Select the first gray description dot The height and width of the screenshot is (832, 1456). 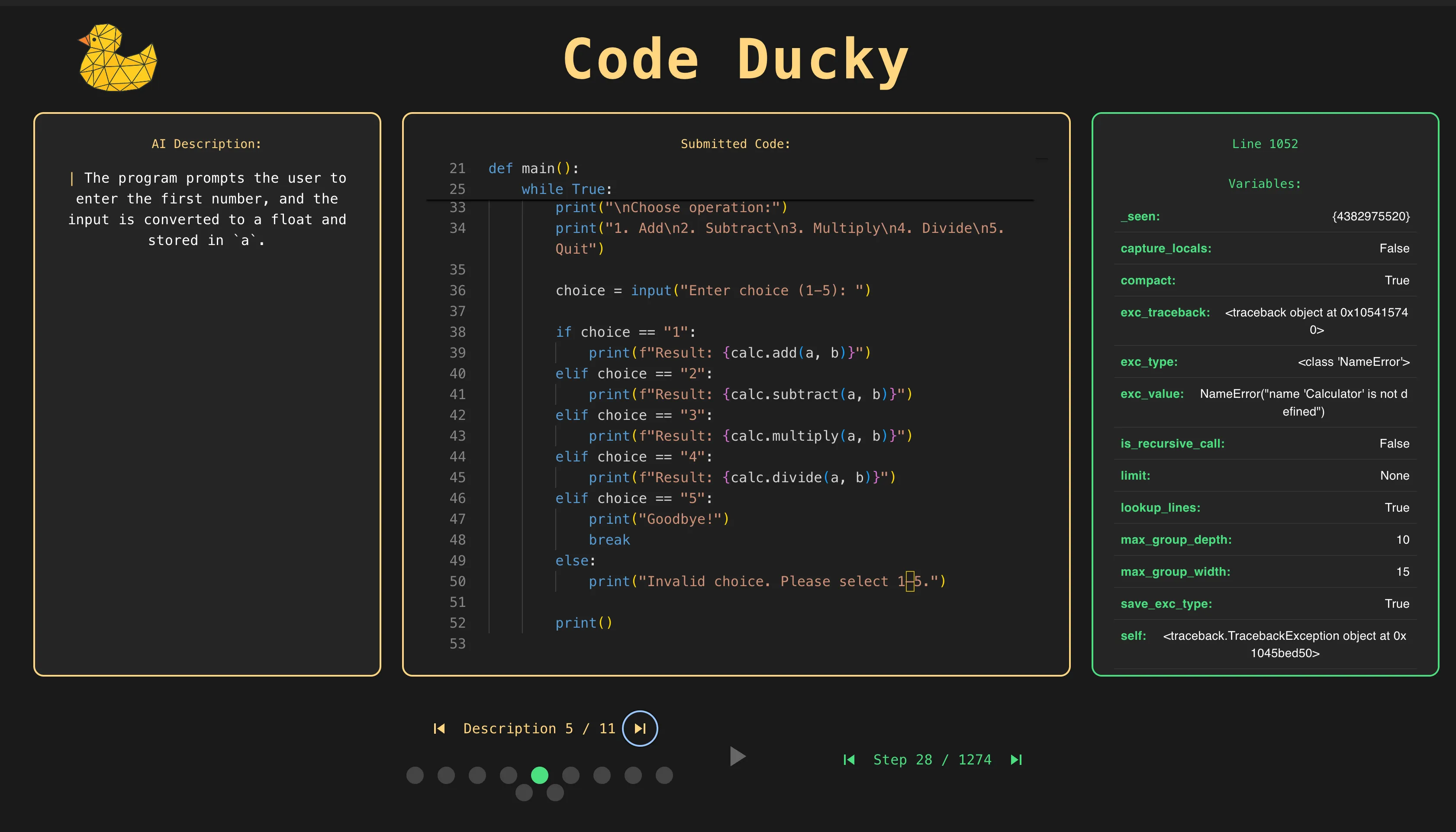coord(415,775)
